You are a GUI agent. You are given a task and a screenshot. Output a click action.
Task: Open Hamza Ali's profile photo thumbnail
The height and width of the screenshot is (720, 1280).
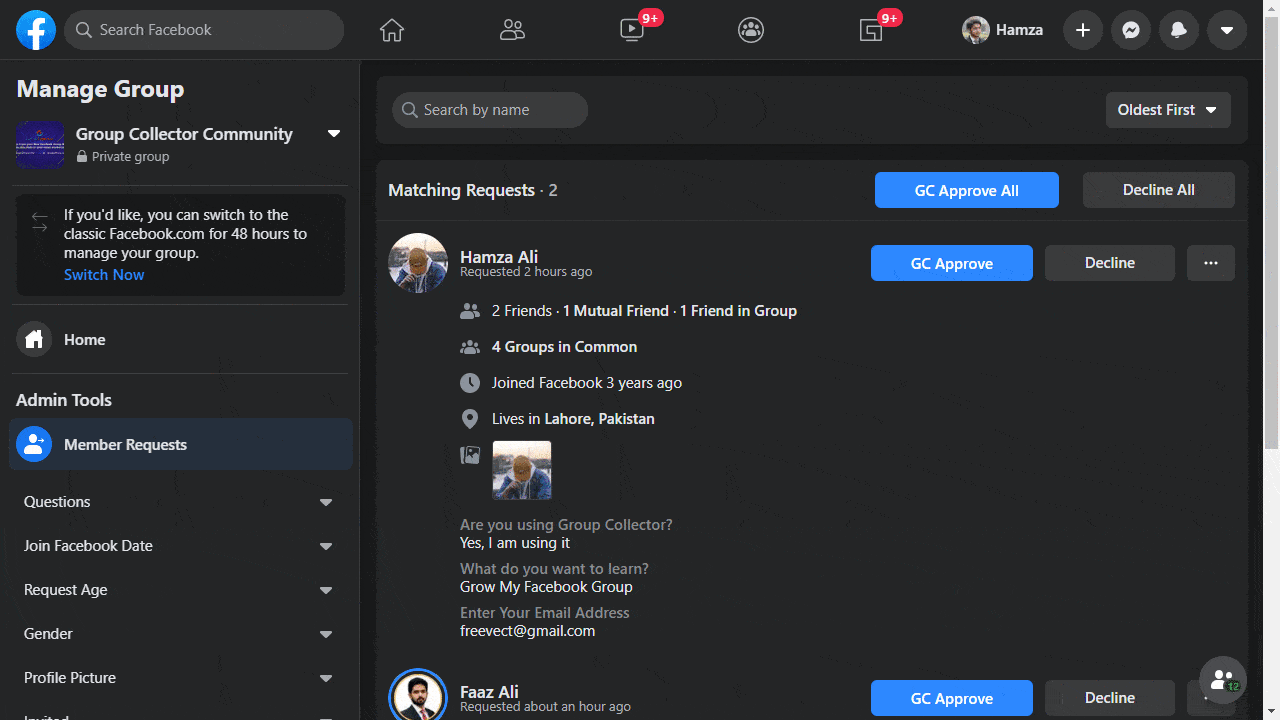coord(522,470)
